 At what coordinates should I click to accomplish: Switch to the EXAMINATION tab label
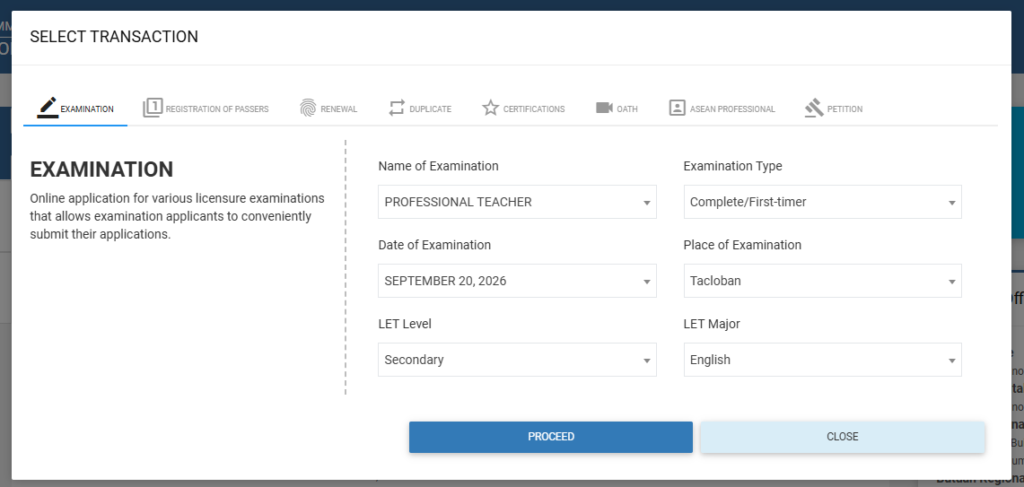tap(87, 109)
